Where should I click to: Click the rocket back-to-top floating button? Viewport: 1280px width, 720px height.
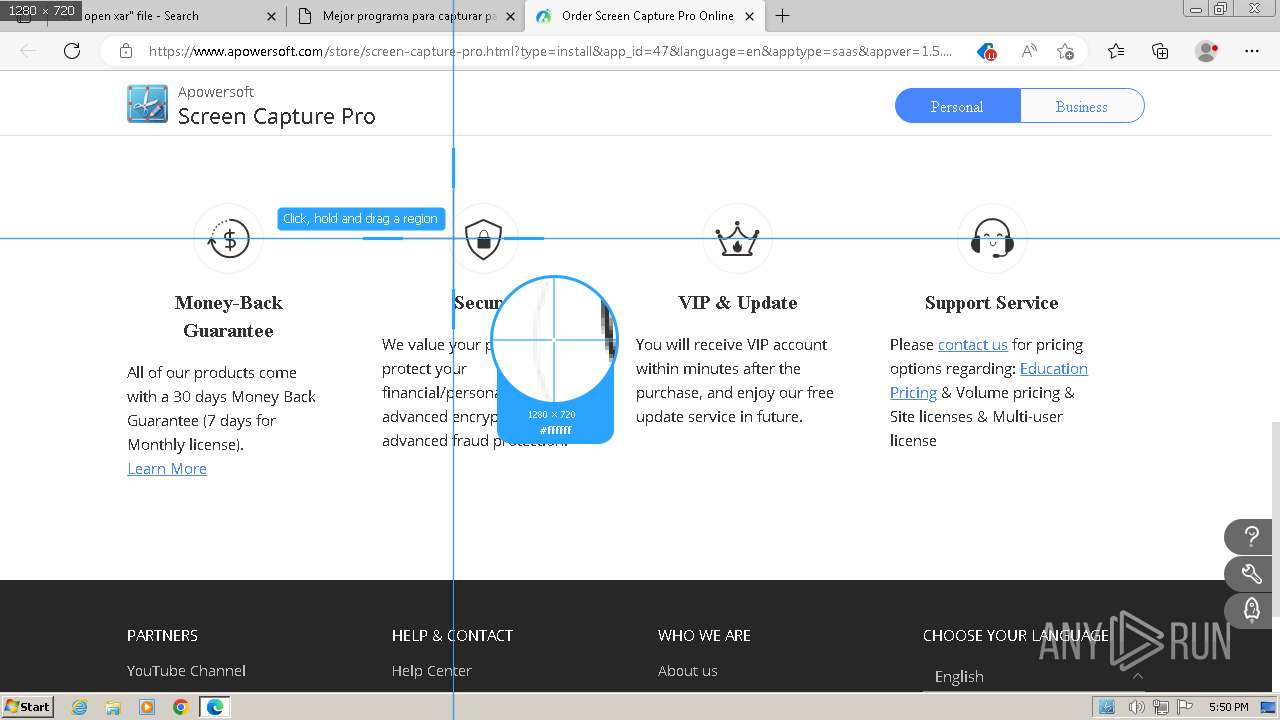tap(1251, 610)
